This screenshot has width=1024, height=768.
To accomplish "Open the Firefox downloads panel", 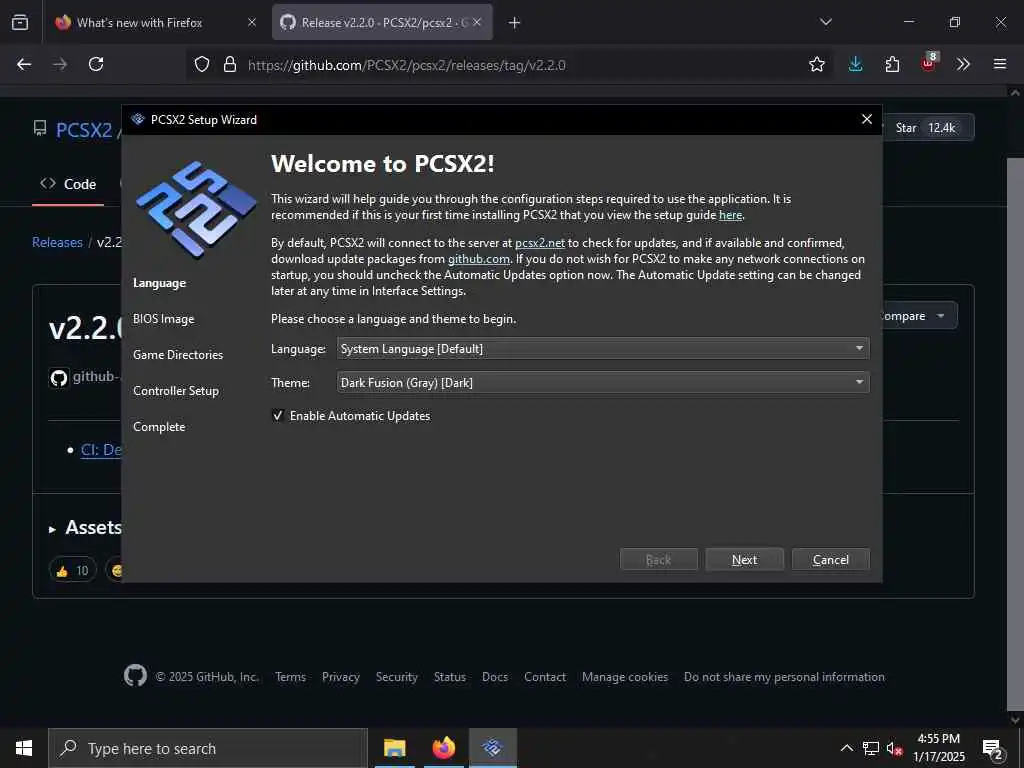I will [856, 64].
